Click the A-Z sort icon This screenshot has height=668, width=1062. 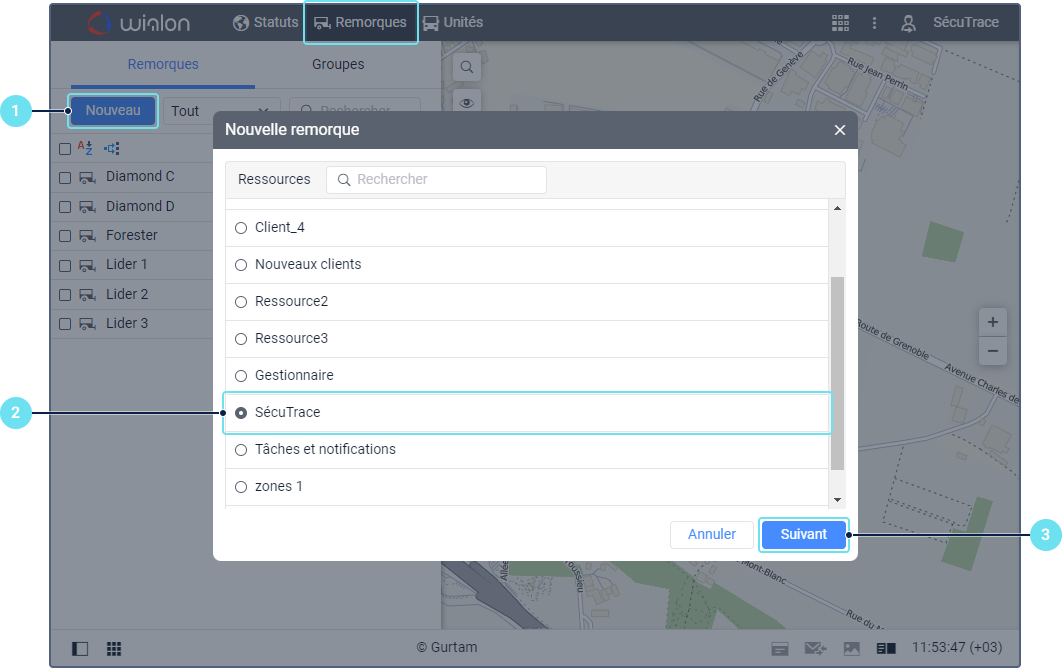(85, 148)
